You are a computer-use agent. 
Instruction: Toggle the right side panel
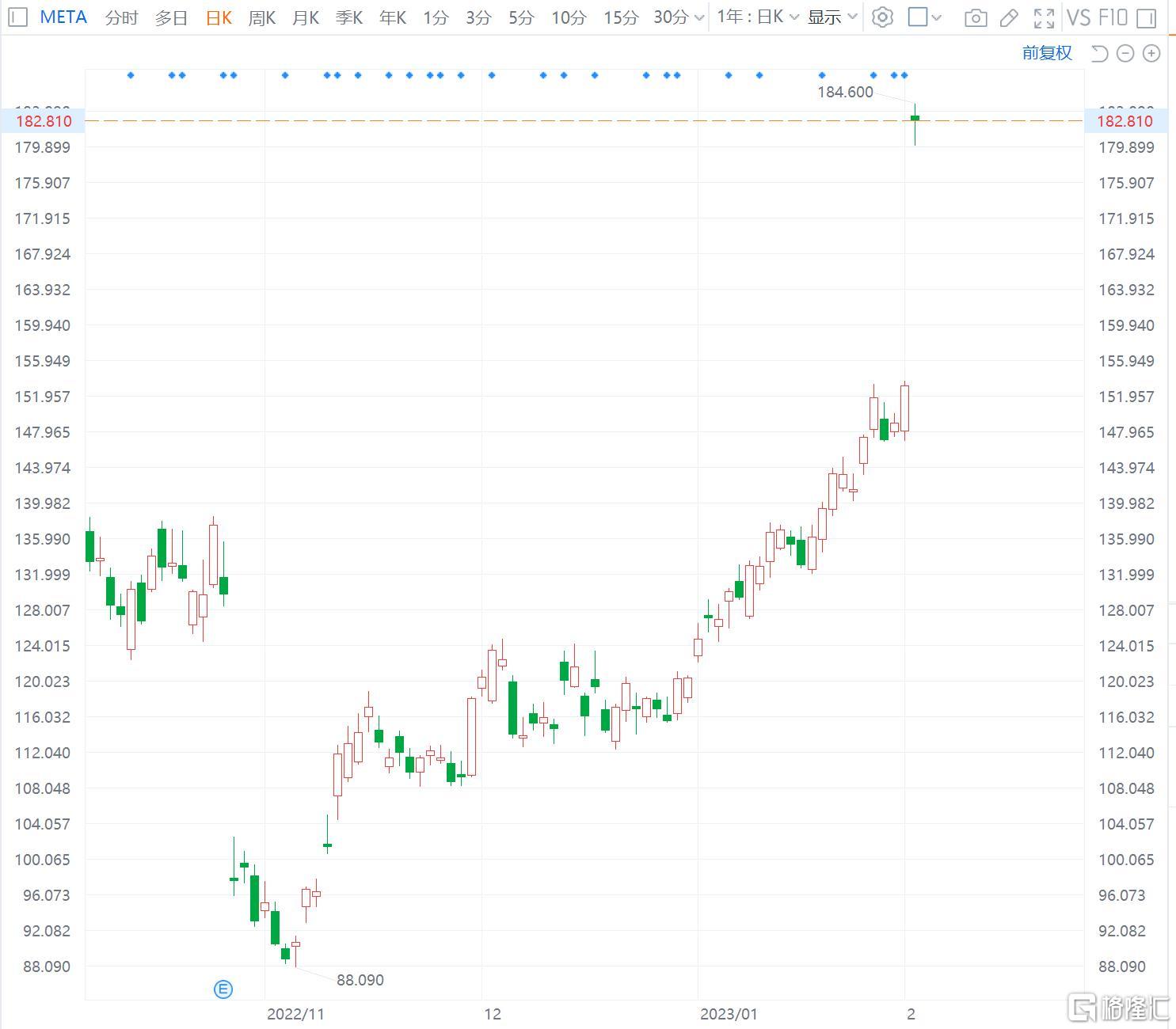[1146, 17]
